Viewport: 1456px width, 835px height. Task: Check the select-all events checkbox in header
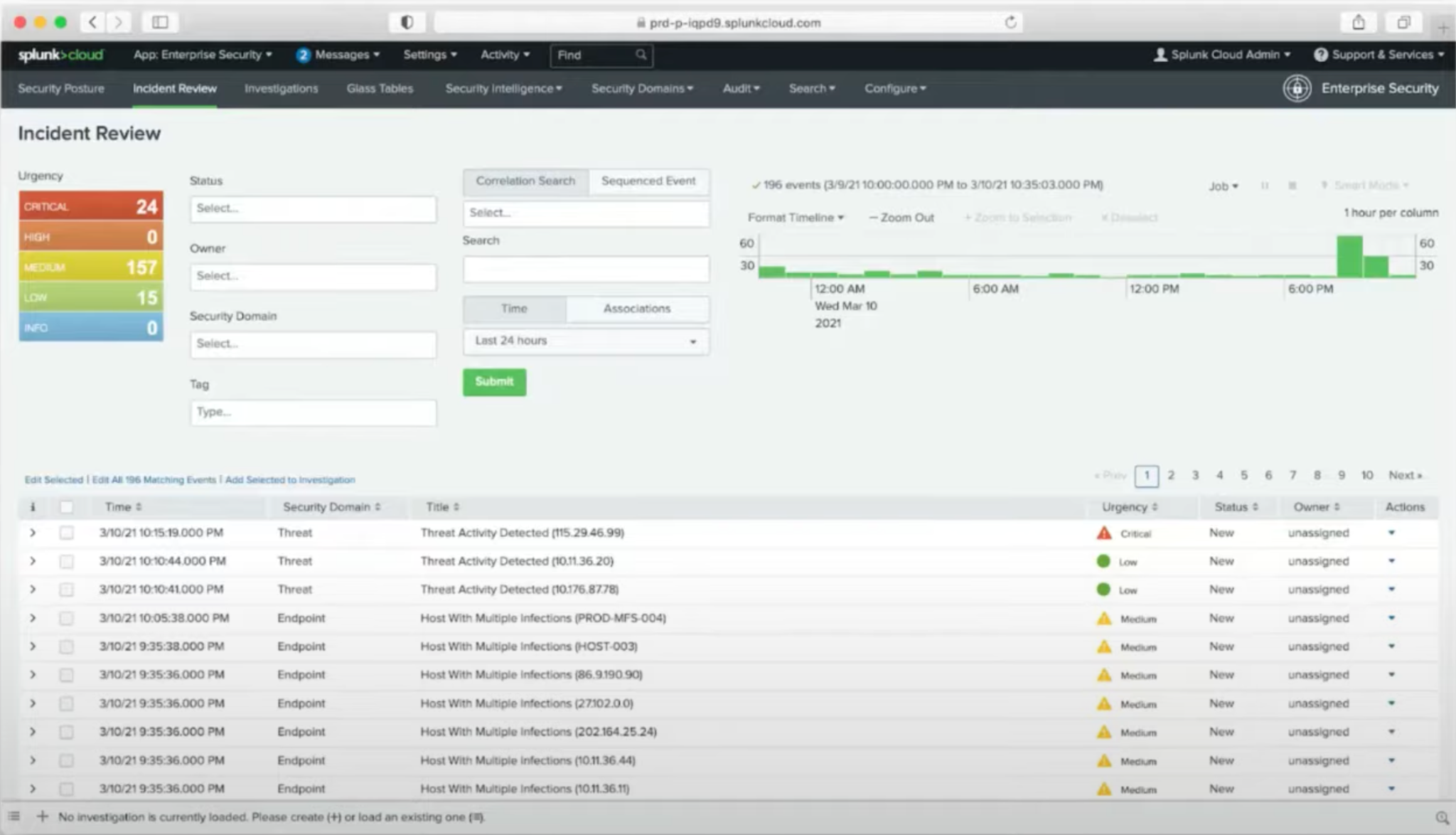(x=66, y=507)
